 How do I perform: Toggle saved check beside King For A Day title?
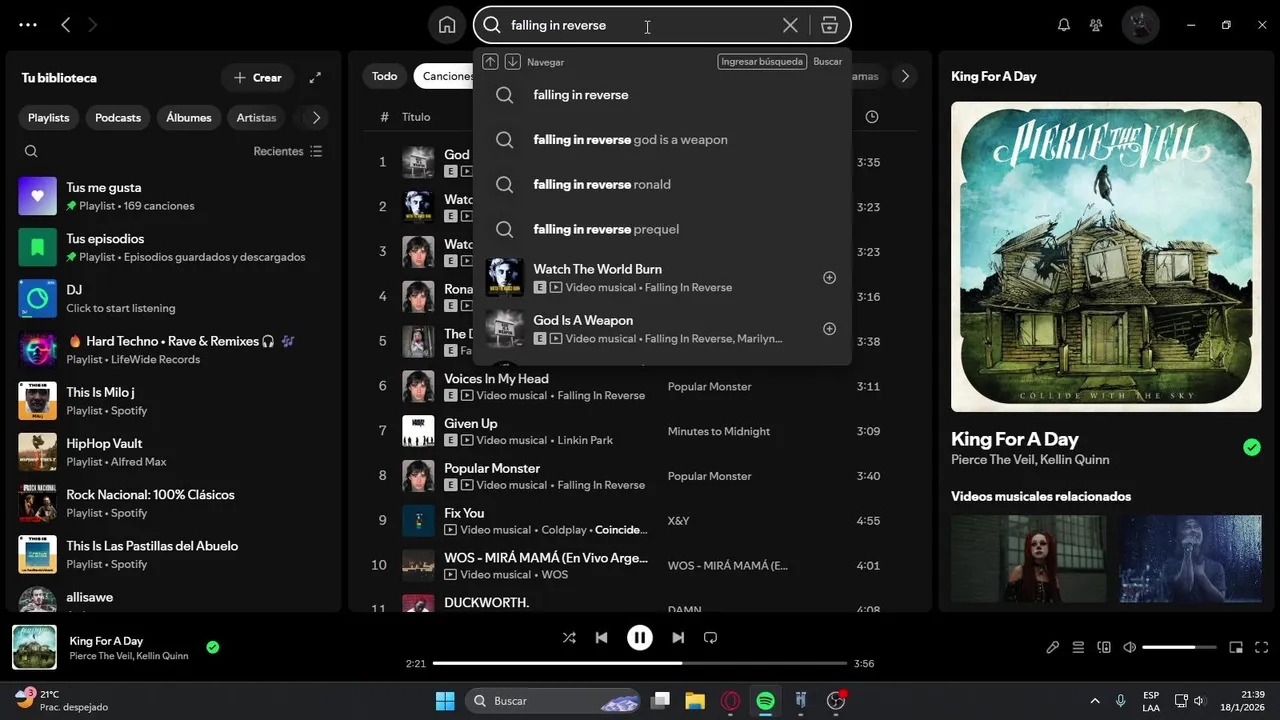(1252, 447)
